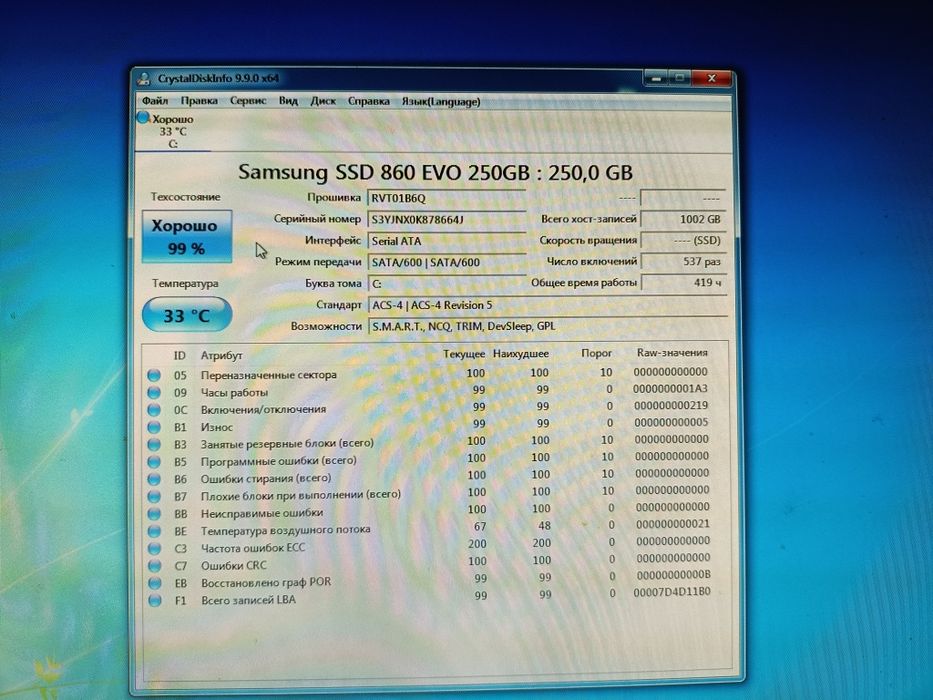
Task: Click the Режим передачи field SATA/600
Action: [x=447, y=262]
